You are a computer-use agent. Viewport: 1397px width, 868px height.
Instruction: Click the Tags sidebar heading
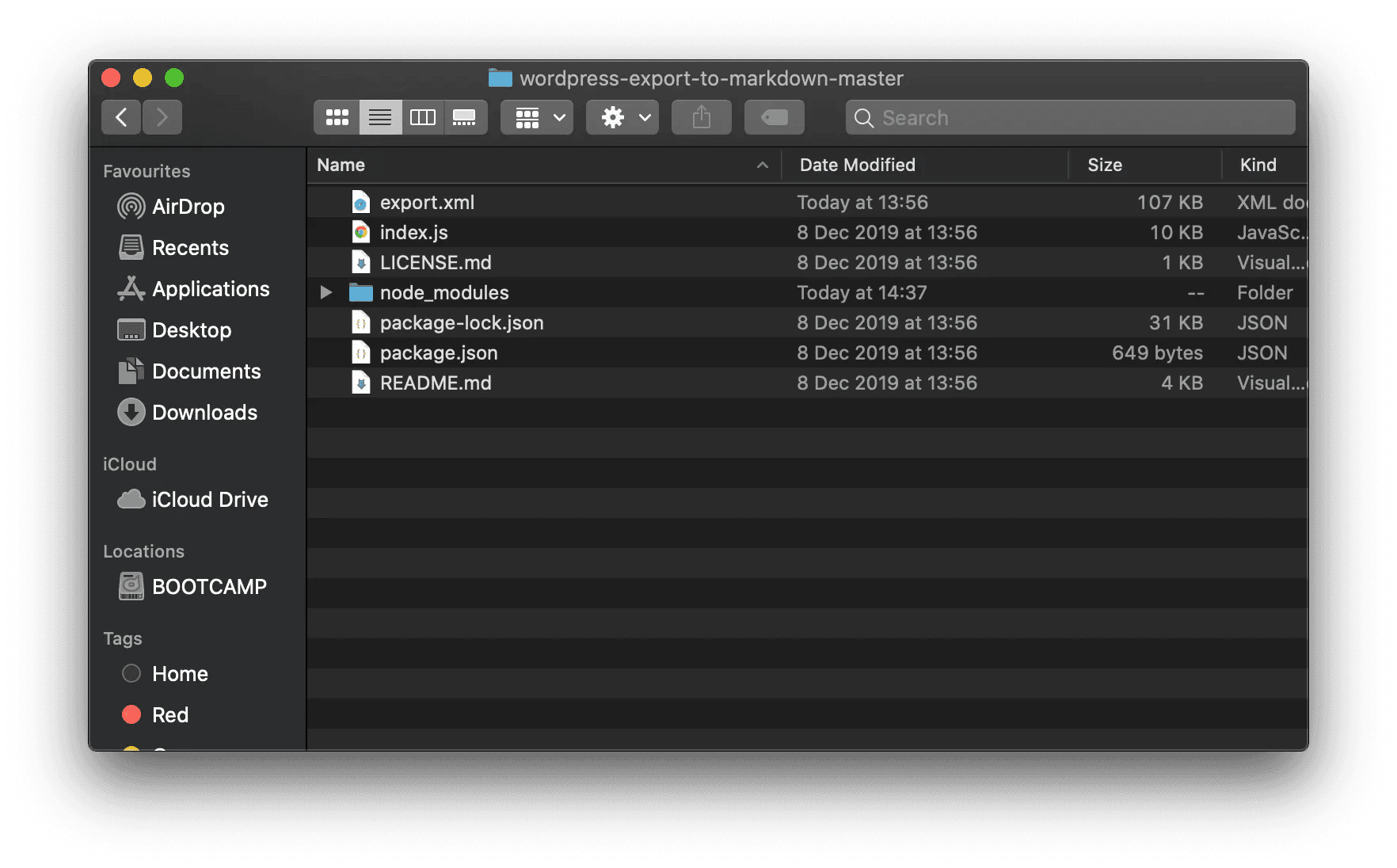pos(123,638)
